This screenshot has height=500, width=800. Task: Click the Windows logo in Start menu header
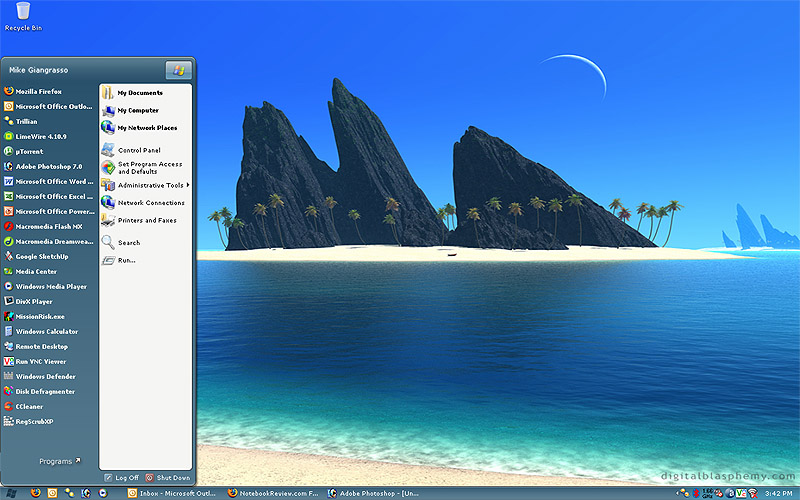[179, 70]
